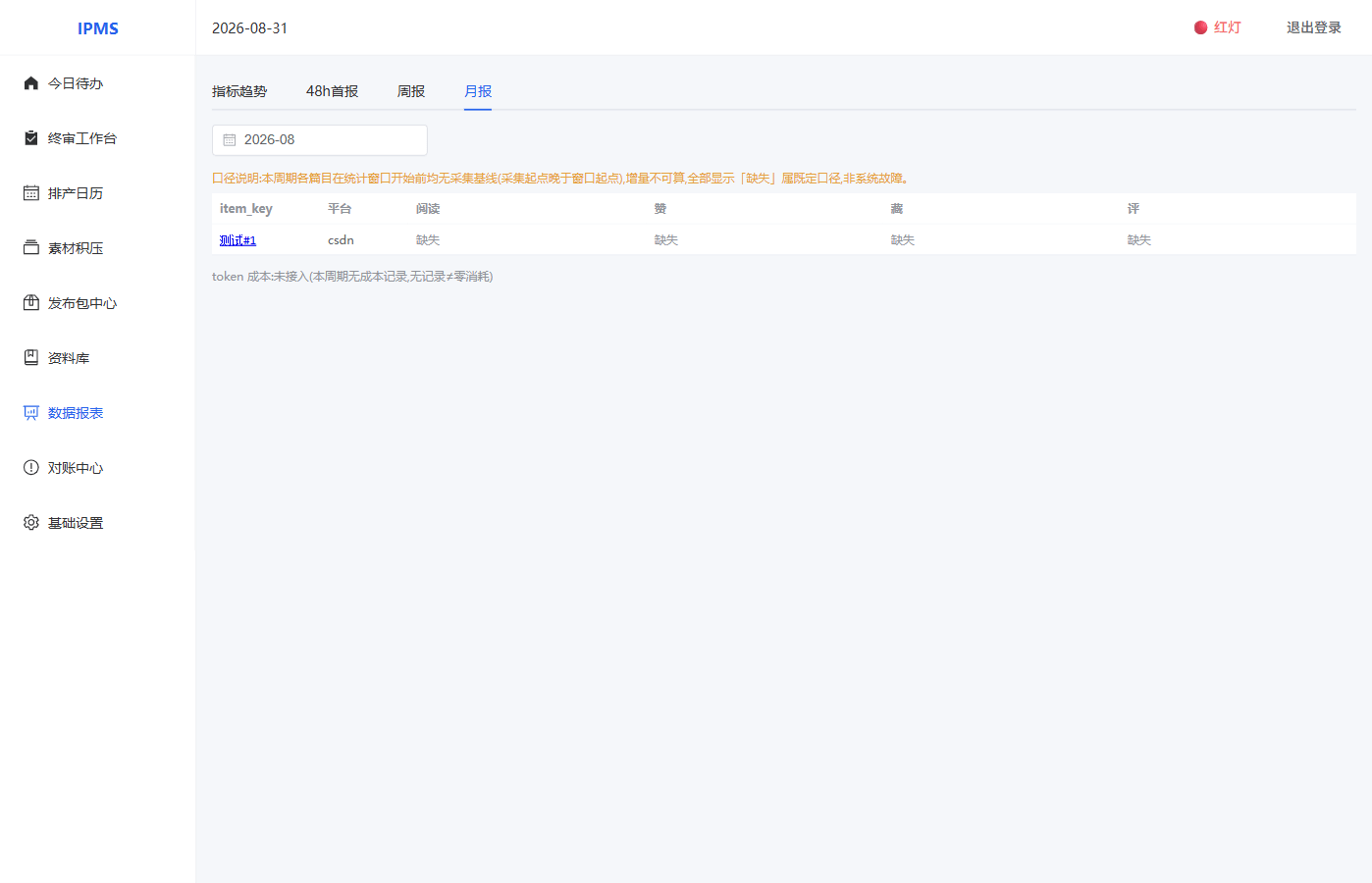
Task: Click the 阅读 column header
Action: (x=428, y=209)
